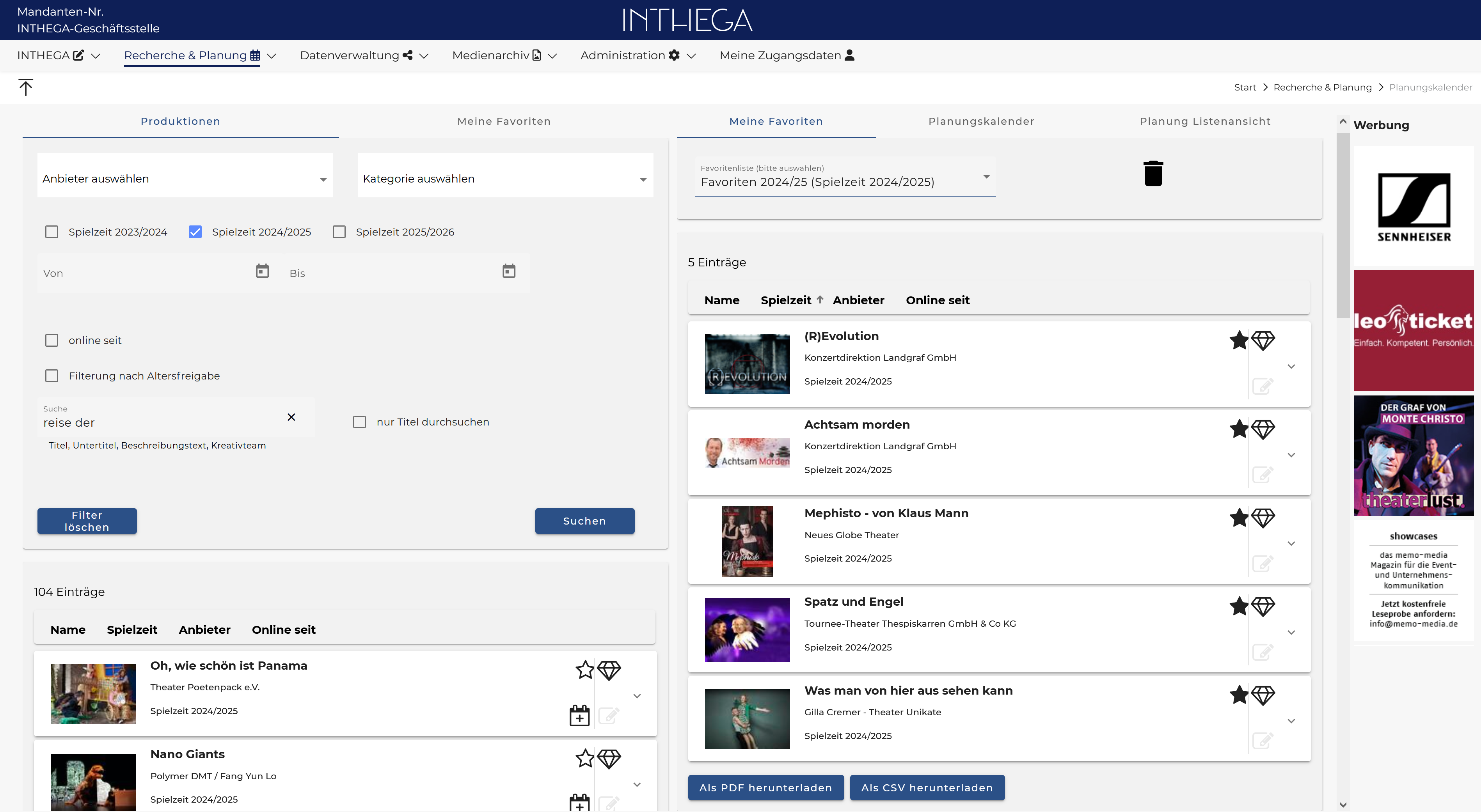Enable Spielzeit 2023/2024 checkbox
The image size is (1481, 812).
52,232
